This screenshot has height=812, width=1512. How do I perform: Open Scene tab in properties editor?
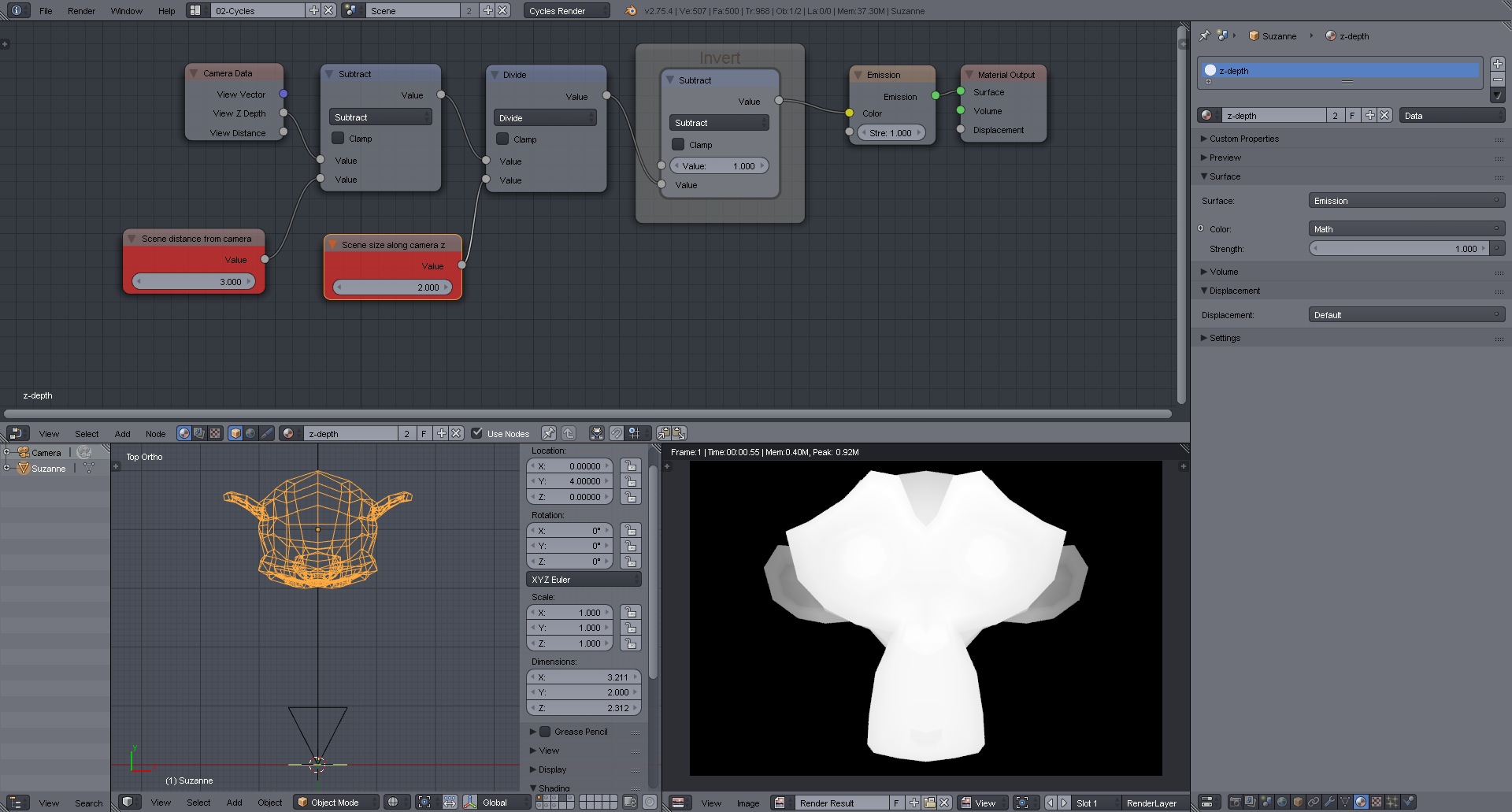[1266, 802]
